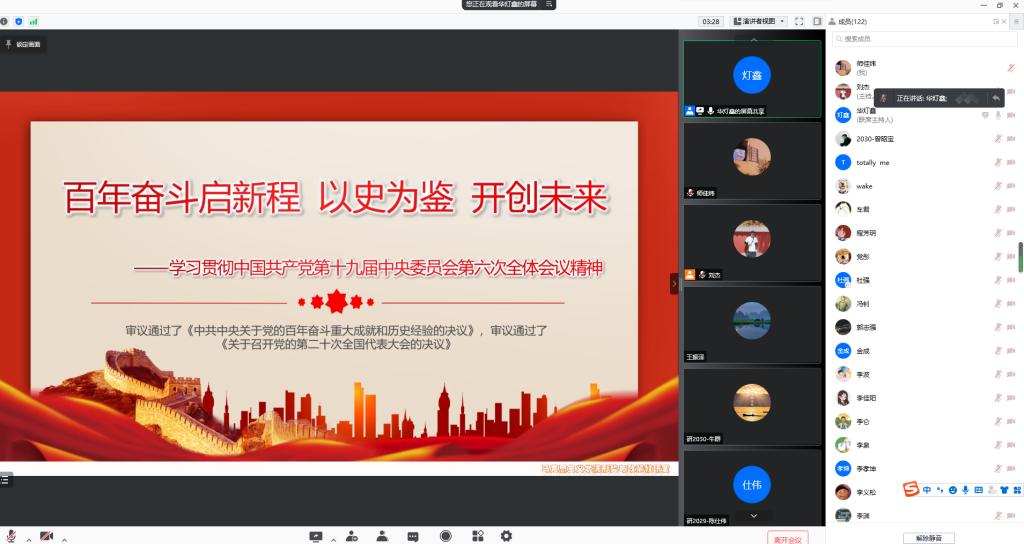The image size is (1024, 544).
Task: Click the 解除静音 unmute button
Action: [928, 538]
